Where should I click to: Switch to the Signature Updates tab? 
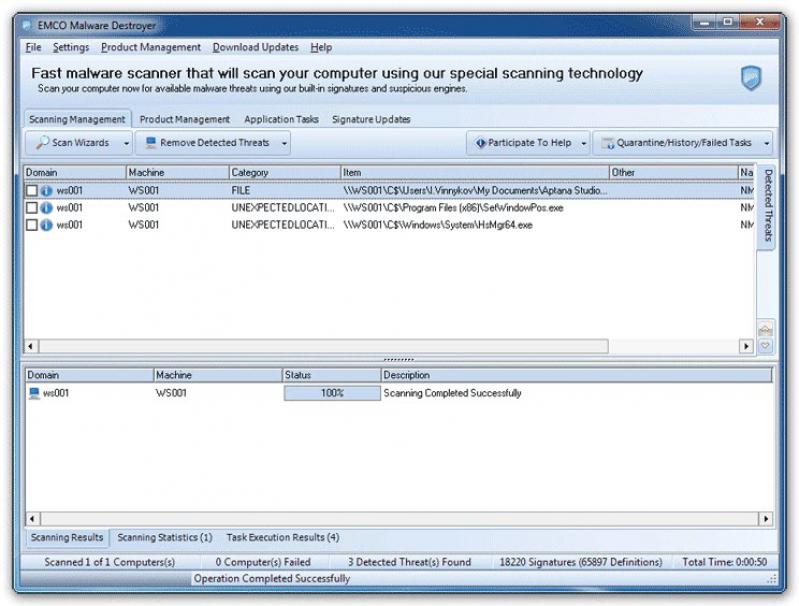371,119
